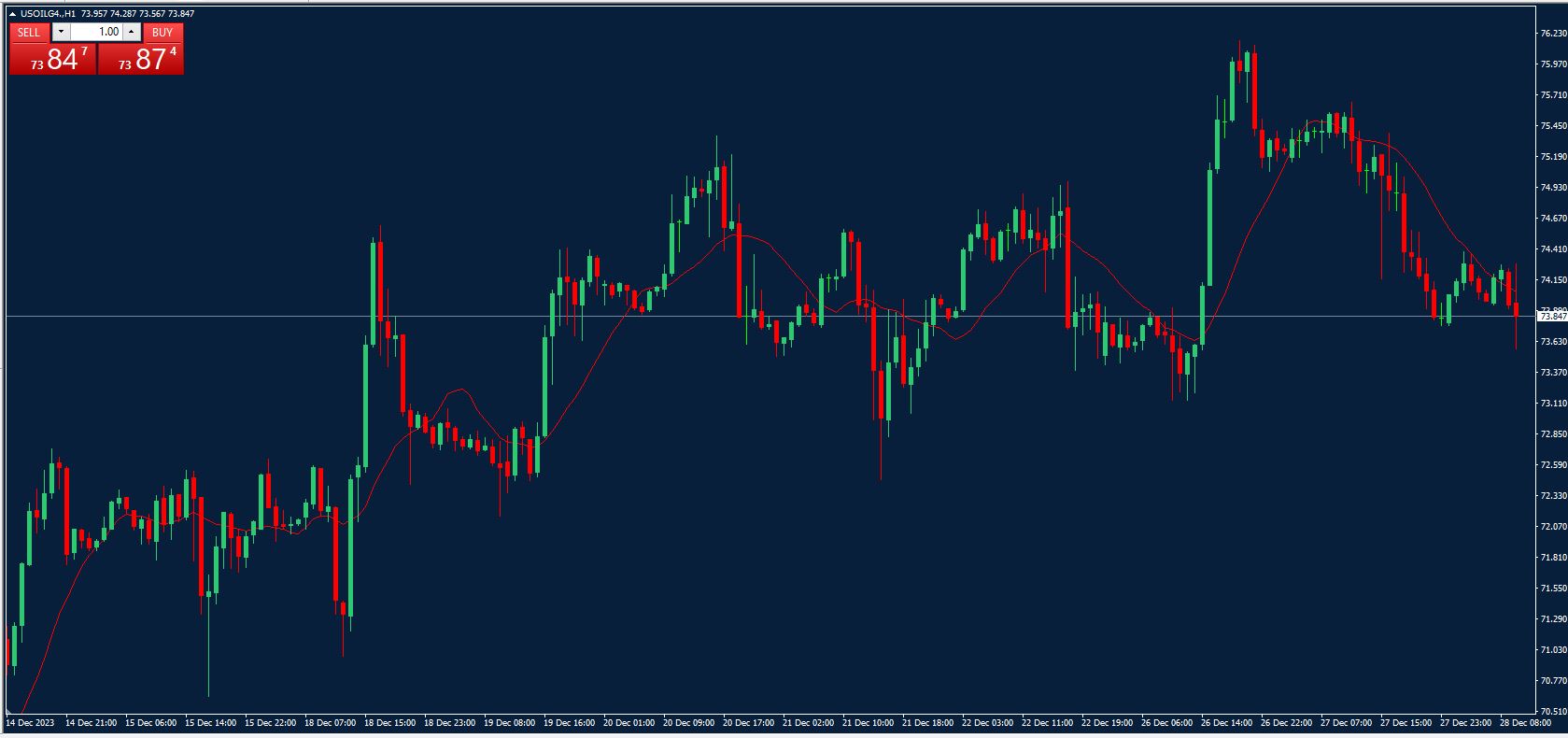Click the 28 Dec 08:00 time axis label

click(1525, 723)
